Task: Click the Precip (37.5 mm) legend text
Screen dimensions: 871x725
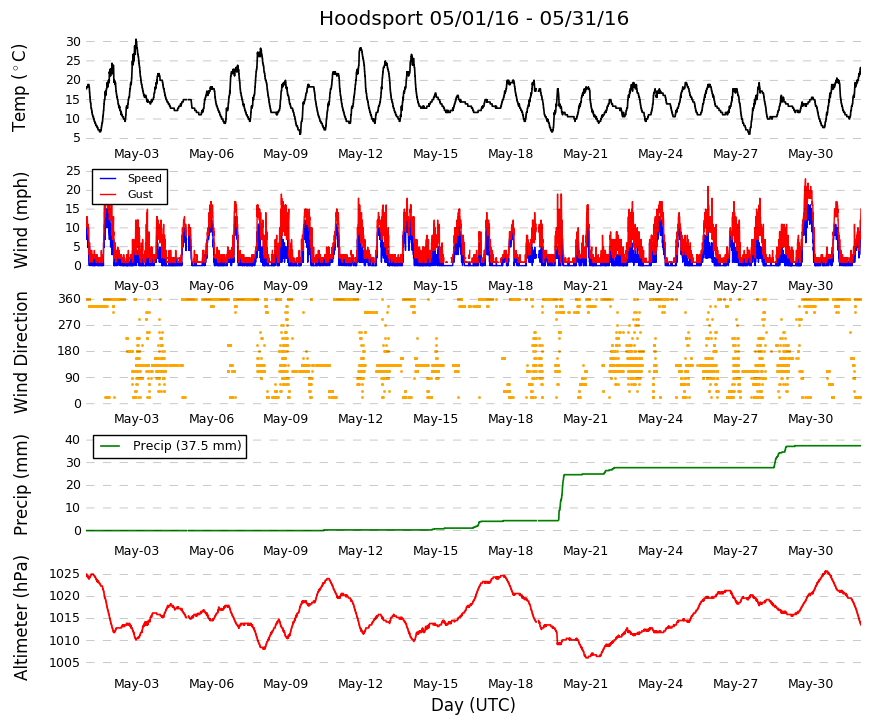Action: click(x=187, y=446)
